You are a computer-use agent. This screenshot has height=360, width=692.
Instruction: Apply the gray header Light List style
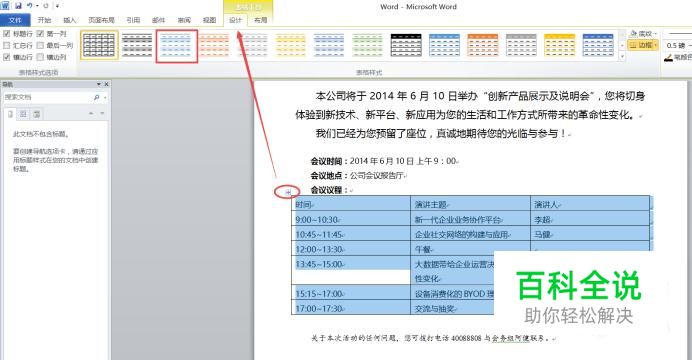(521, 45)
